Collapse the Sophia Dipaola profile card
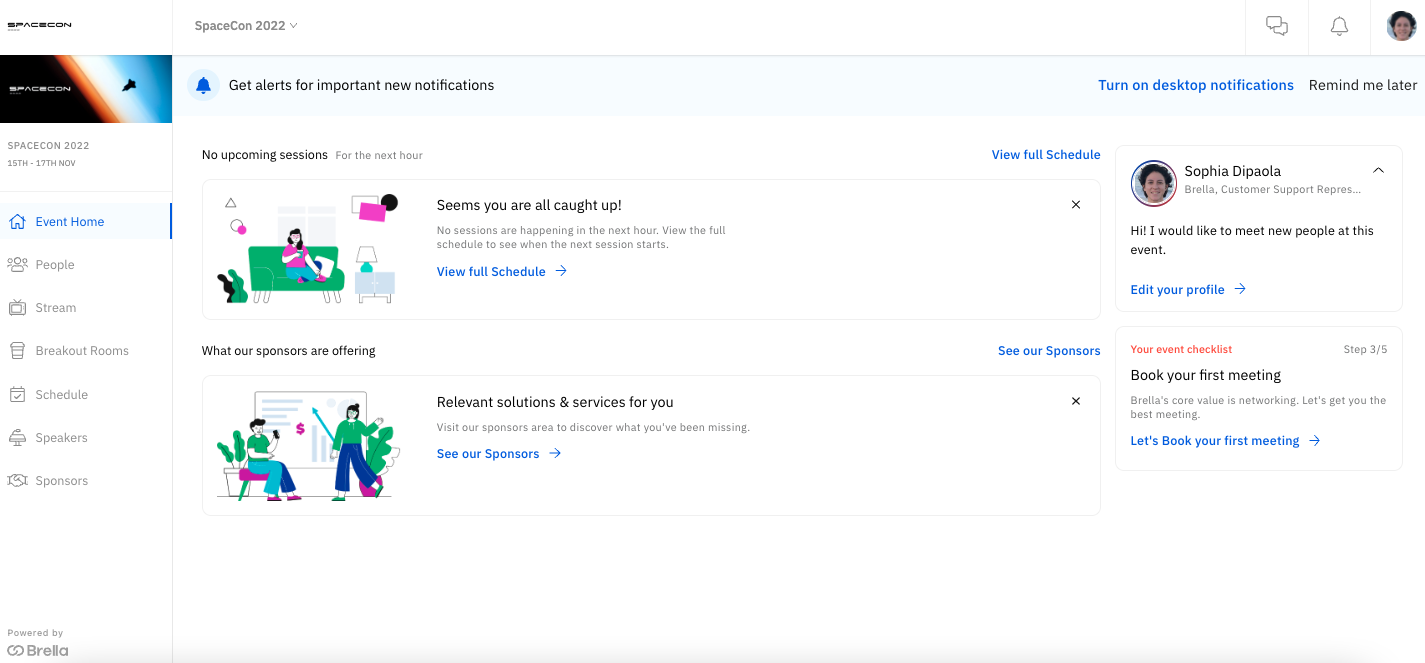This screenshot has width=1425, height=663. tap(1378, 171)
